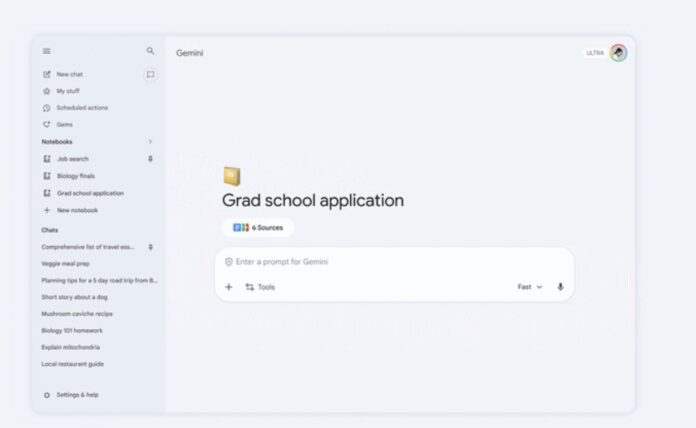696x428 pixels.
Task: Open search using the magnifying glass icon
Action: 150,51
